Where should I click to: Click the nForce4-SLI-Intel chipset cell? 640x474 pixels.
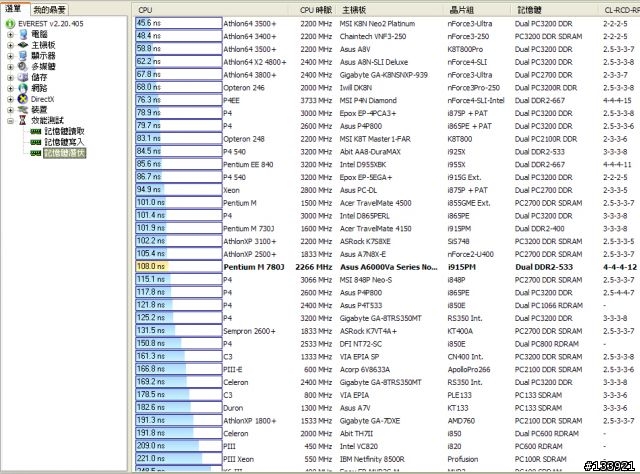pyautogui.click(x=476, y=100)
